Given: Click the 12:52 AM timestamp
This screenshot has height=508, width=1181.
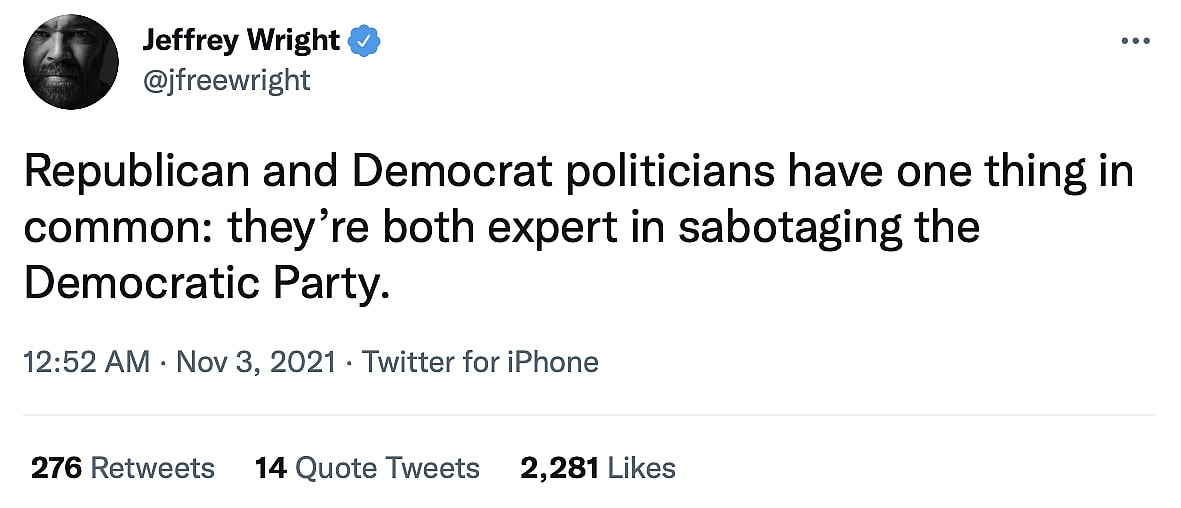Looking at the screenshot, I should coord(85,361).
